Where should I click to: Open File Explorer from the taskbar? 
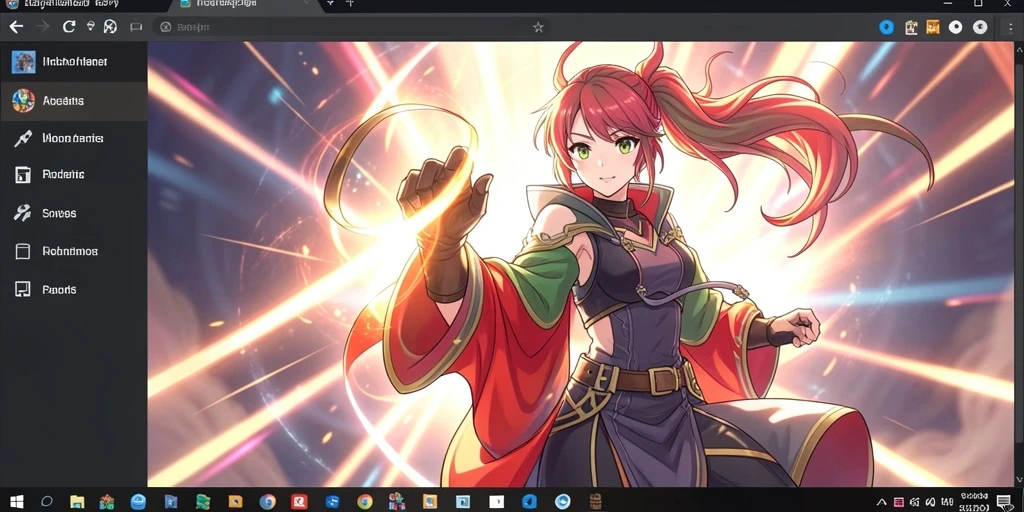(x=77, y=502)
